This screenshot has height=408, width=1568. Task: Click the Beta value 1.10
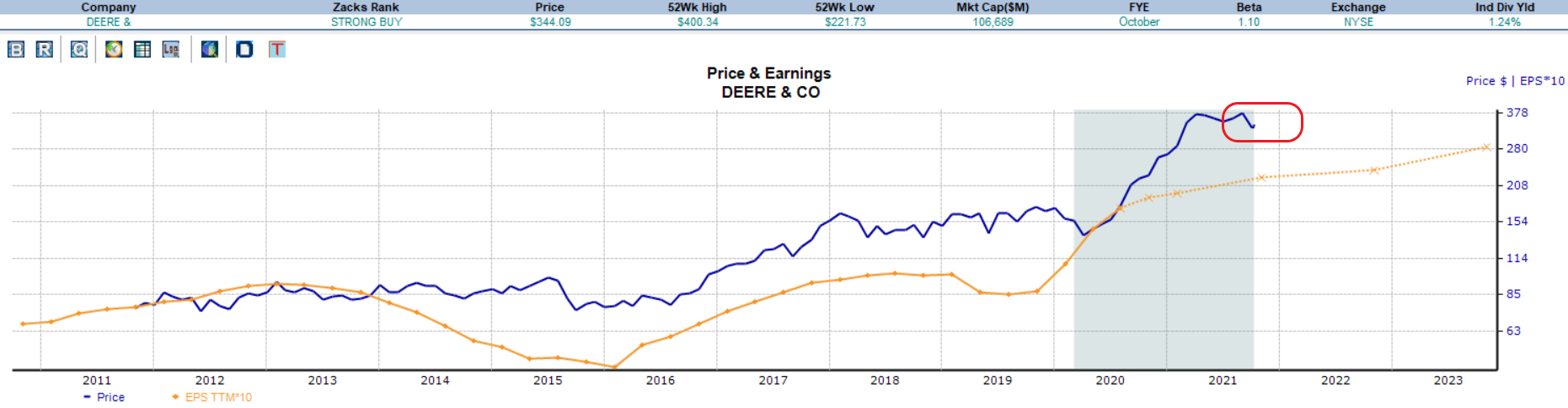(1249, 22)
